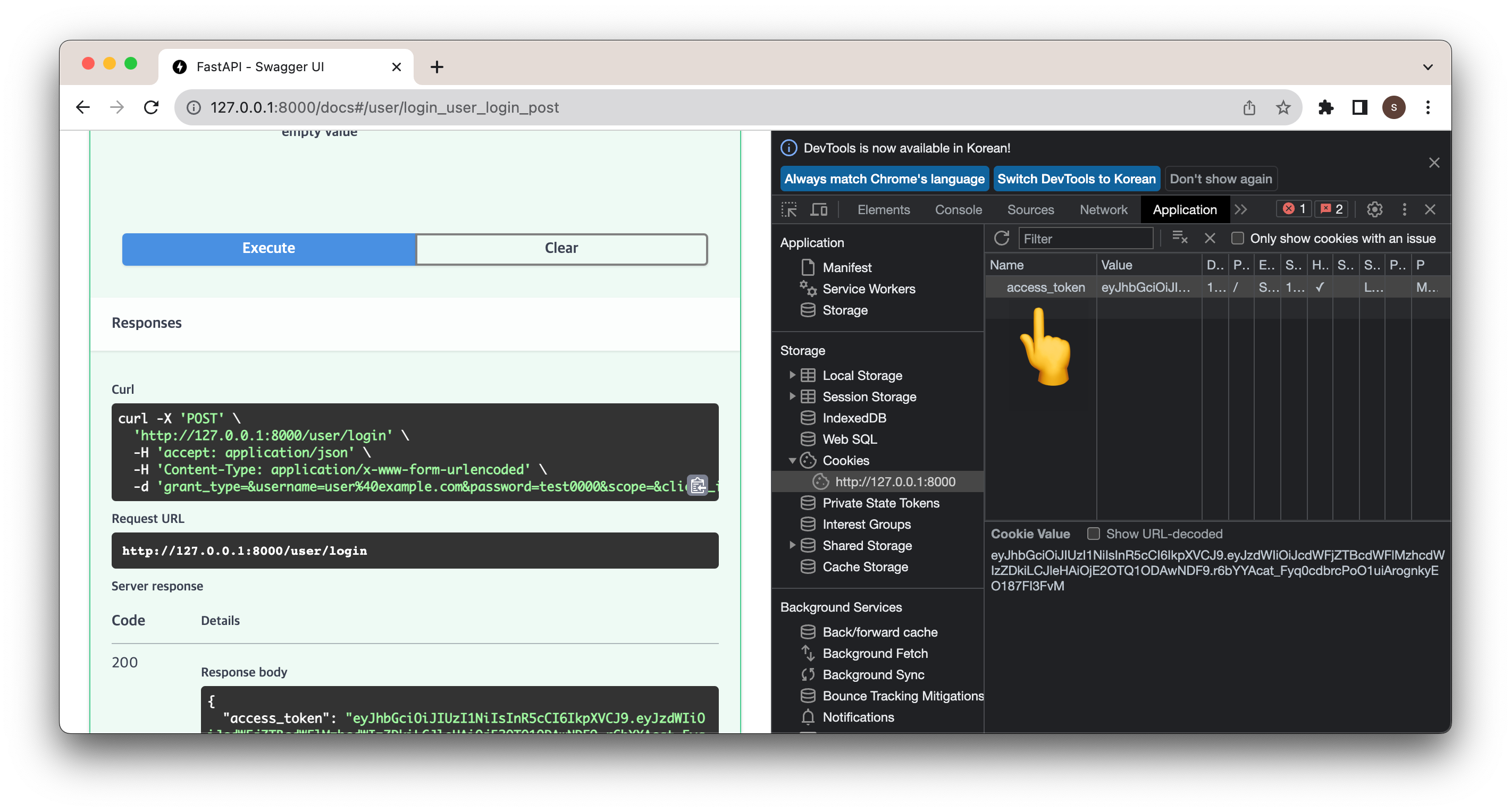The image size is (1511, 812).
Task: Click Switch DevTools to Korean button
Action: 1076,179
